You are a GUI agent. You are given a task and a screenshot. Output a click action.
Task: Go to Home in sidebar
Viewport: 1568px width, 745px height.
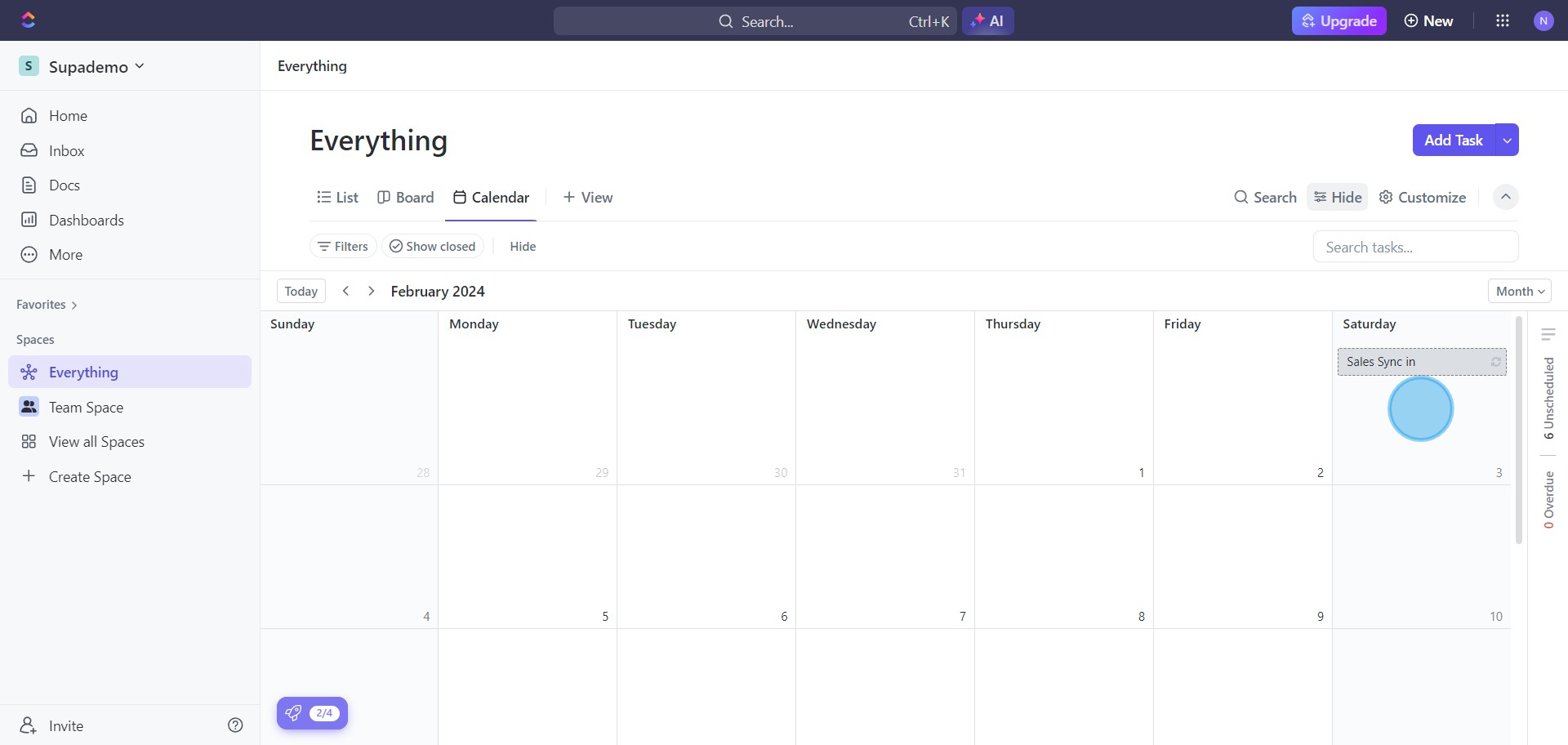click(x=130, y=116)
